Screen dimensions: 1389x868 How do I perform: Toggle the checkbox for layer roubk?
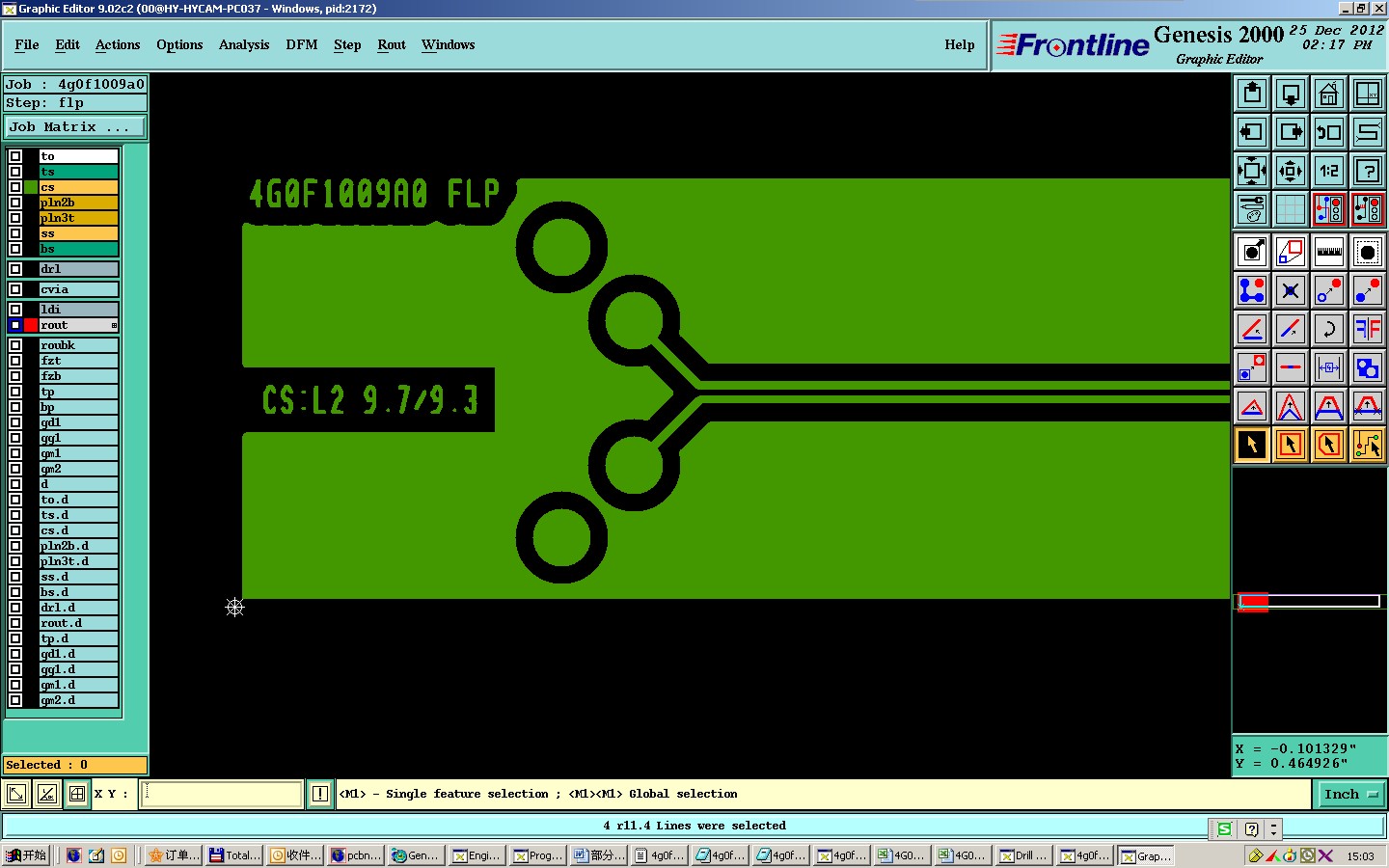tap(15, 345)
